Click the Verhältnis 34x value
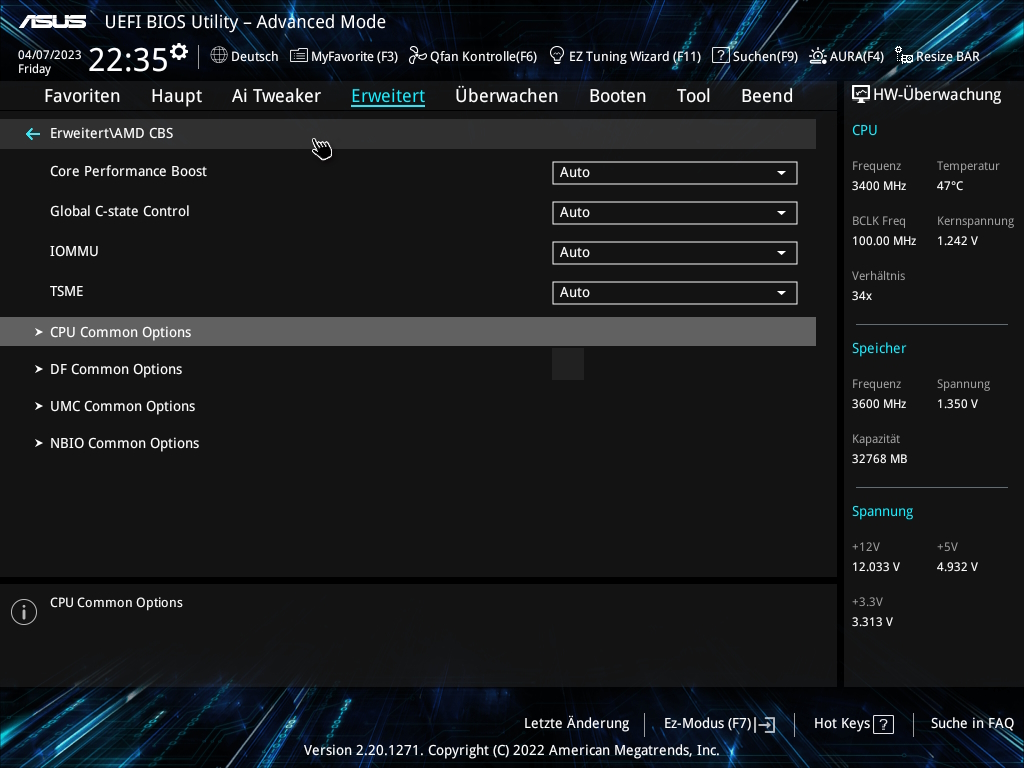 [861, 296]
